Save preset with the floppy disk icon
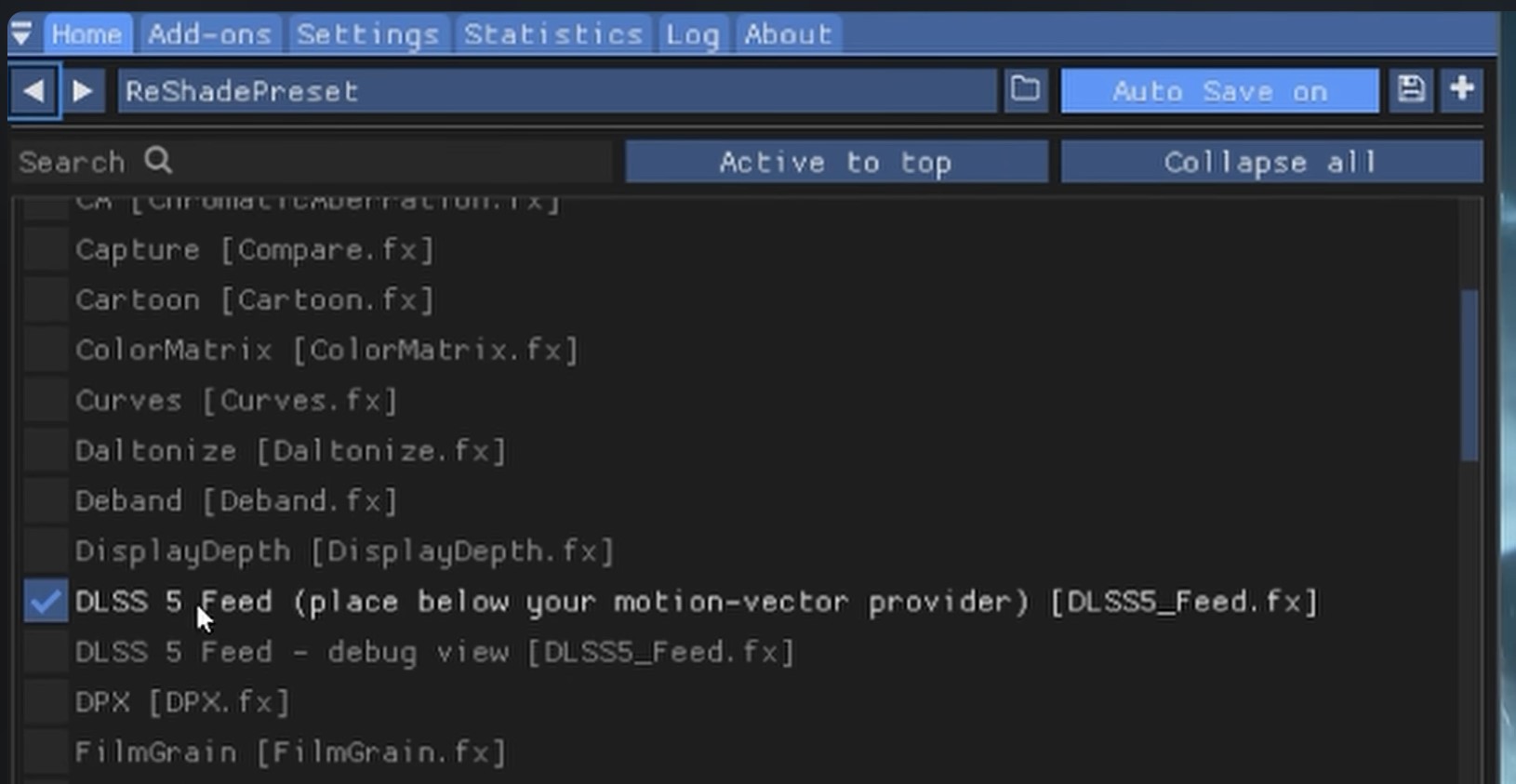The image size is (1516, 784). (1411, 90)
